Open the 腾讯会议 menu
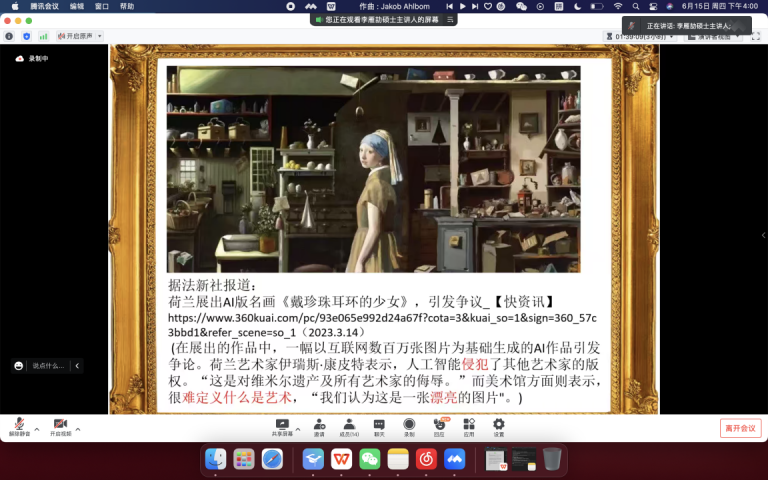 (45, 6)
